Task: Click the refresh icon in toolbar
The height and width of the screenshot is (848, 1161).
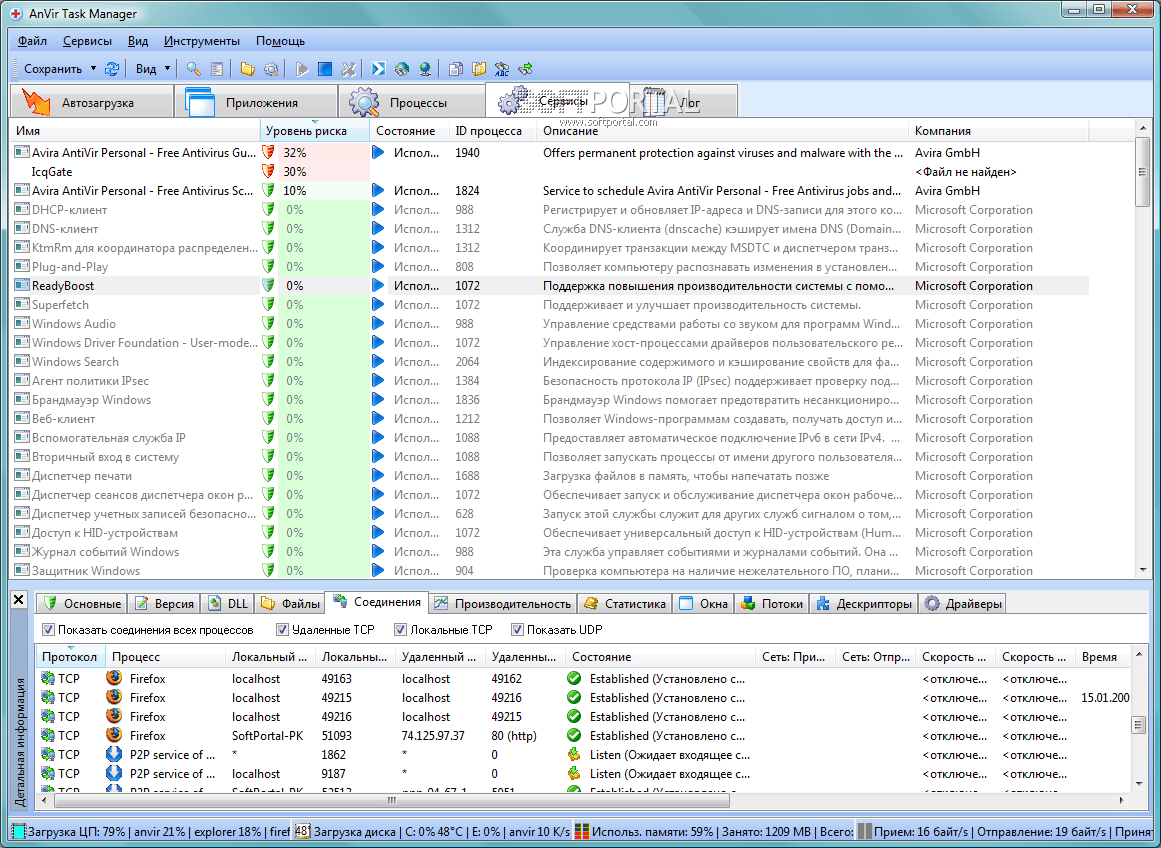Action: (x=112, y=69)
